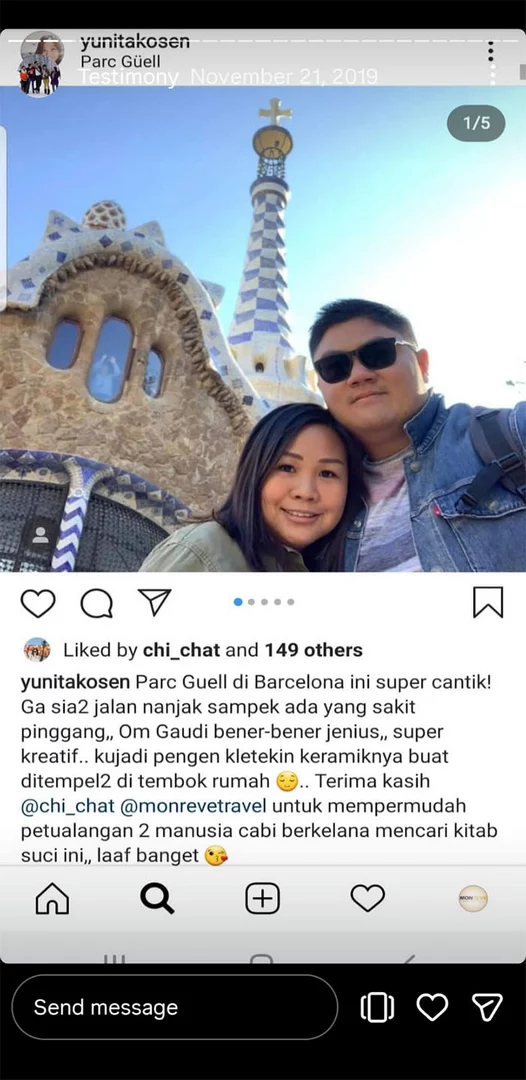
Task: Open story options three-dot menu
Action: 491,62
